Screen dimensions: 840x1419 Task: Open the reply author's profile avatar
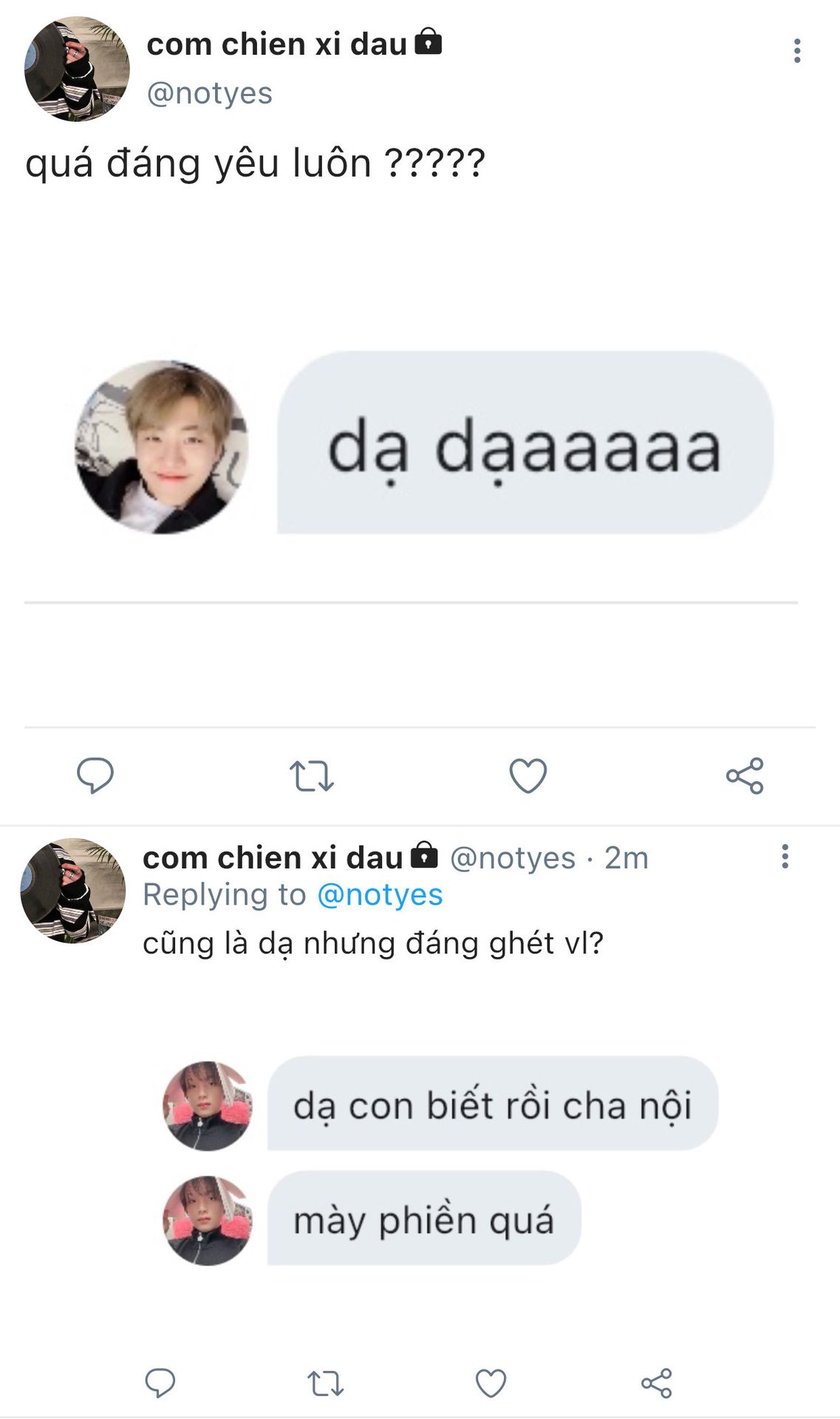pyautogui.click(x=72, y=891)
